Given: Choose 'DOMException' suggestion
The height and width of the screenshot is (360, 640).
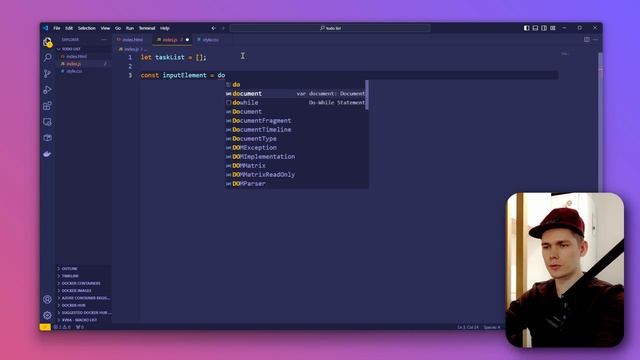Looking at the screenshot, I should [x=297, y=147].
